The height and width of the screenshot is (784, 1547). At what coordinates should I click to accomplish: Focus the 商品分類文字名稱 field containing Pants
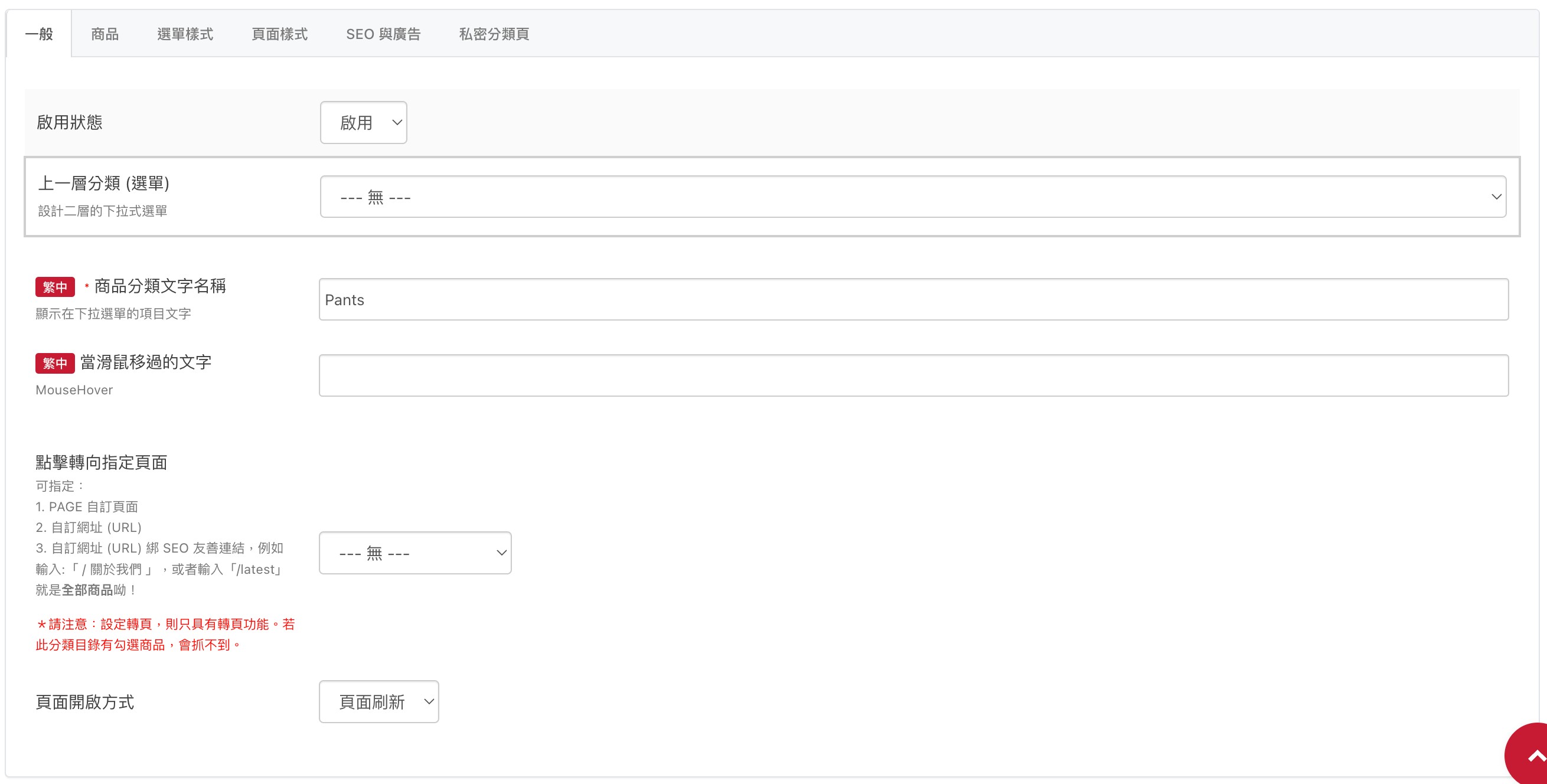pyautogui.click(x=913, y=299)
